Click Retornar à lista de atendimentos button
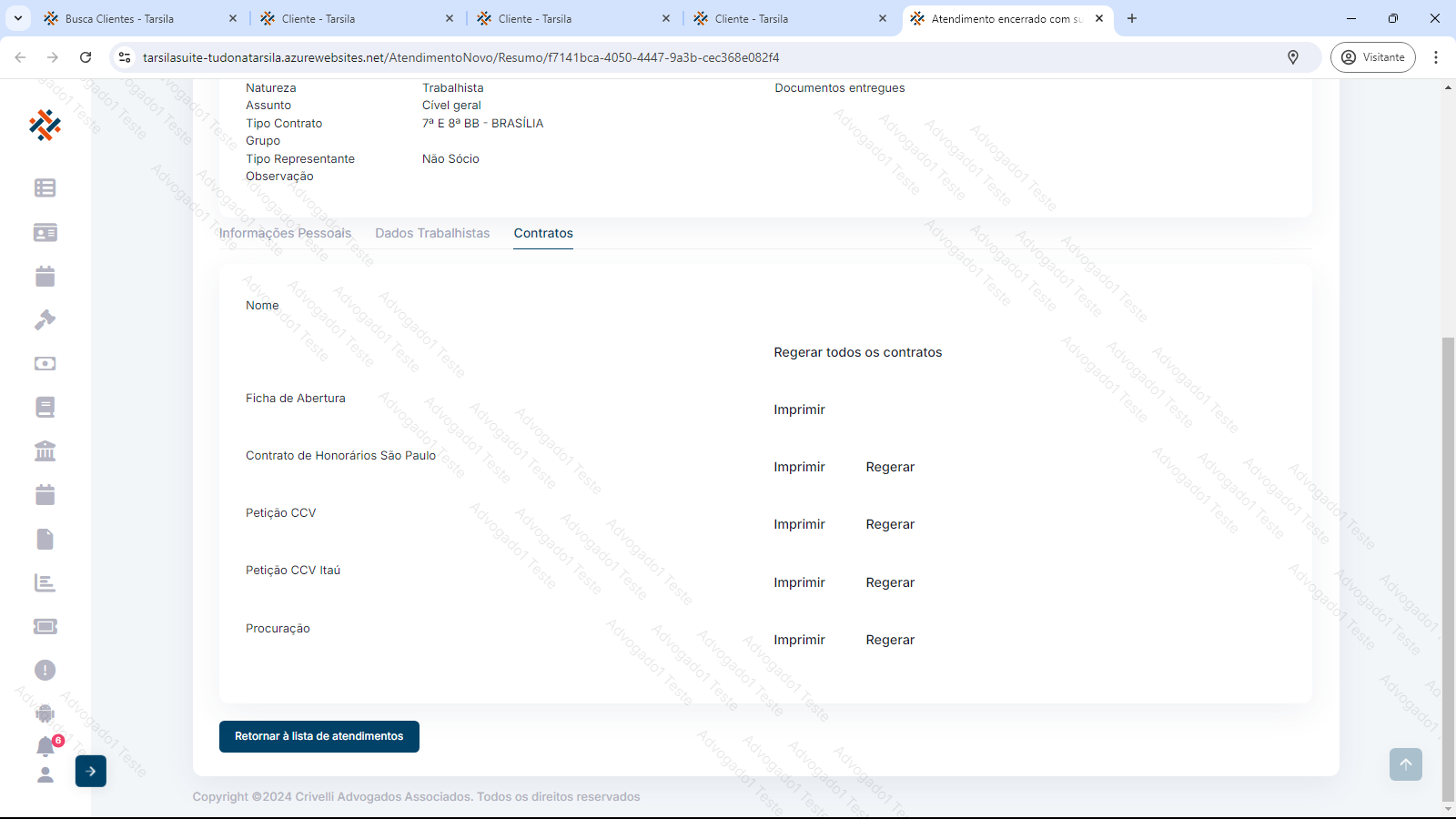The image size is (1456, 819). coord(319,737)
